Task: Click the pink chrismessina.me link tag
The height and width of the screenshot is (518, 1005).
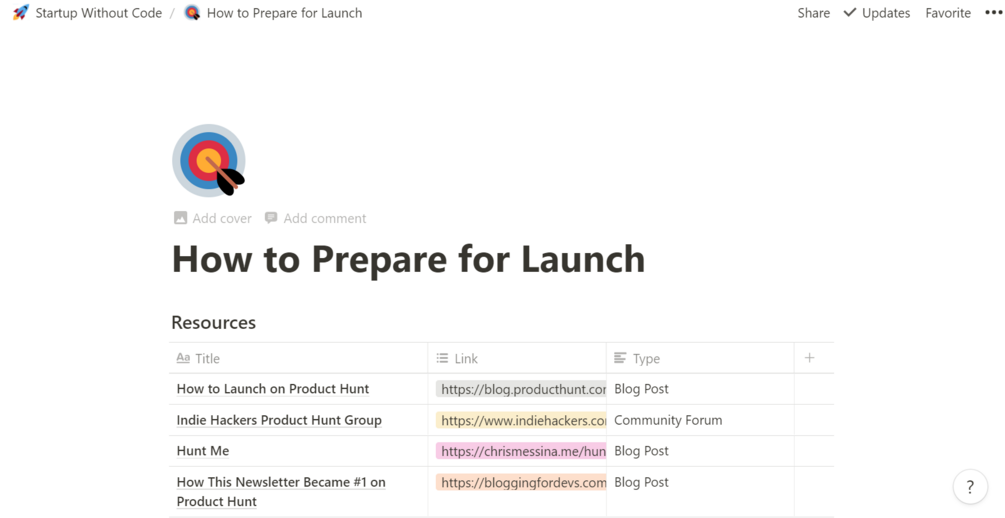Action: coord(522,451)
